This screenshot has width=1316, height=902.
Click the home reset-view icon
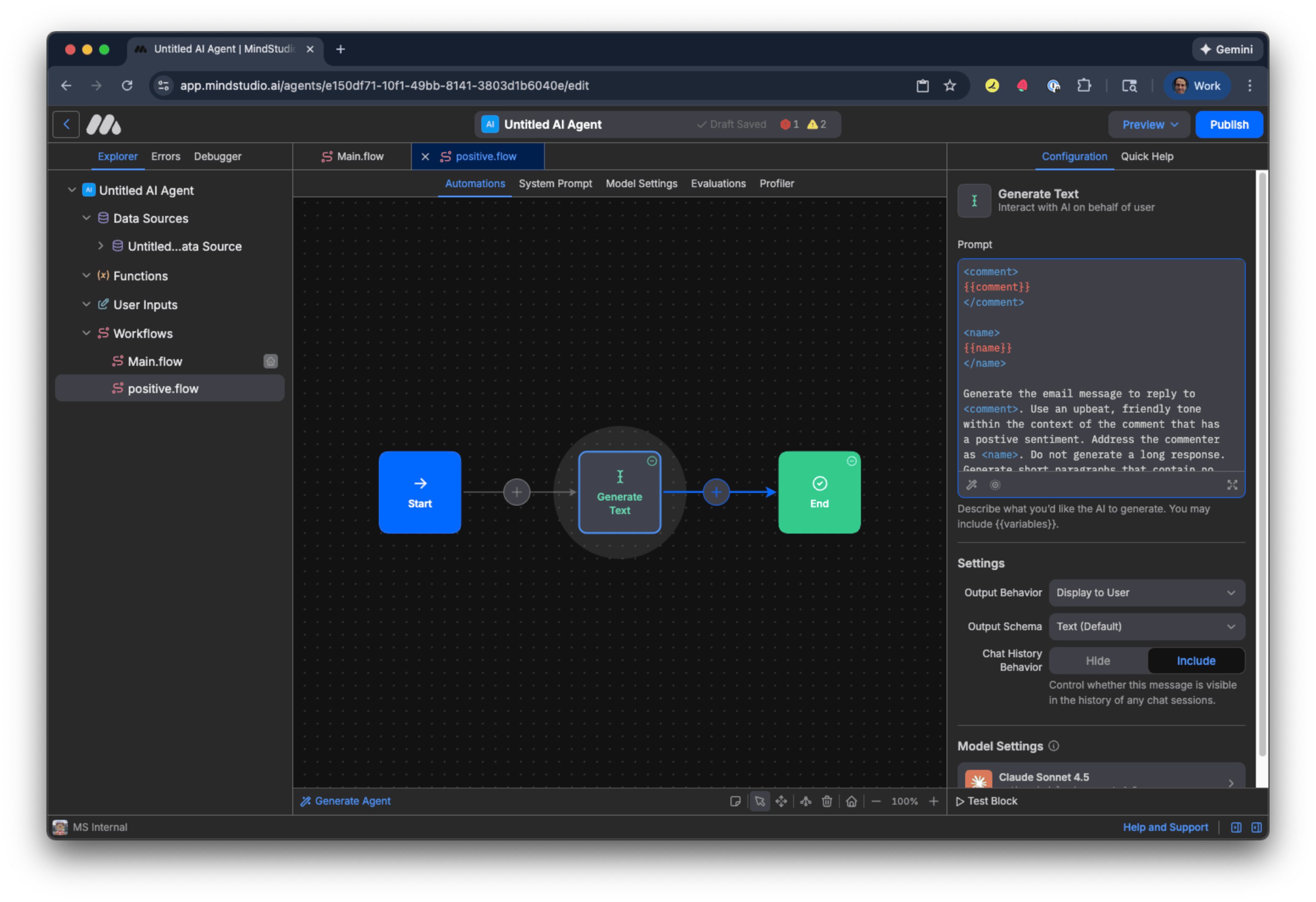(x=851, y=801)
